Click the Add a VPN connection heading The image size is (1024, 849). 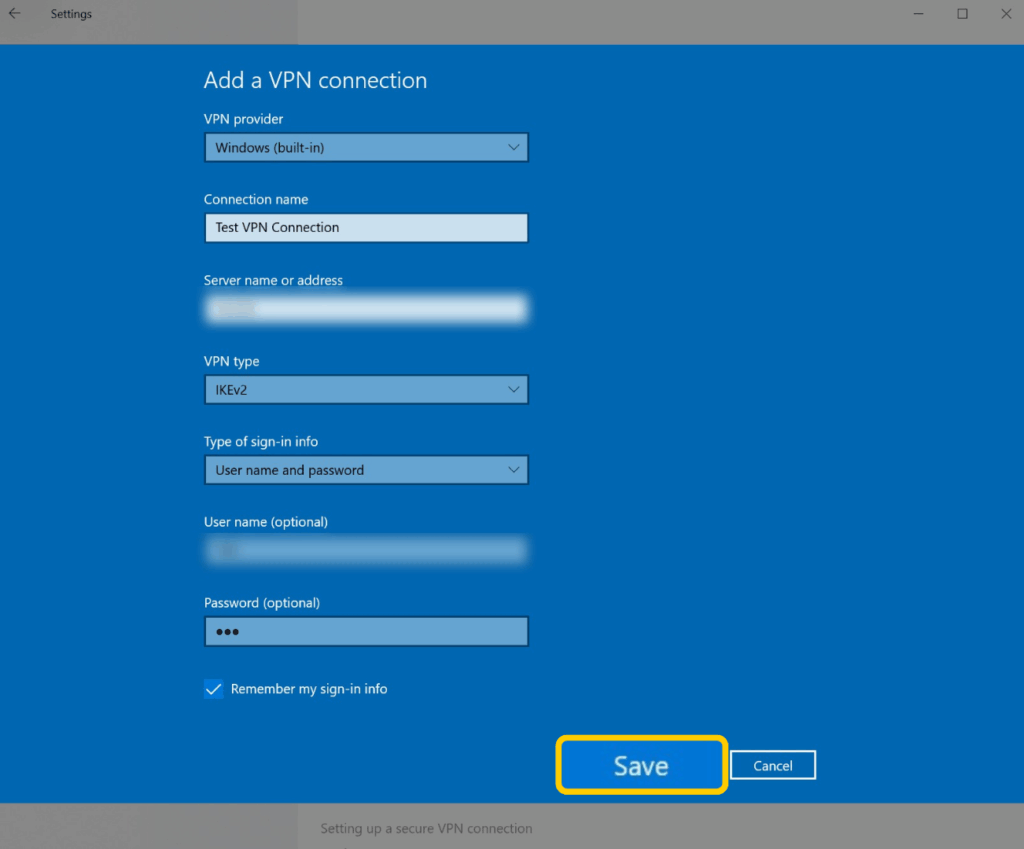(x=315, y=81)
